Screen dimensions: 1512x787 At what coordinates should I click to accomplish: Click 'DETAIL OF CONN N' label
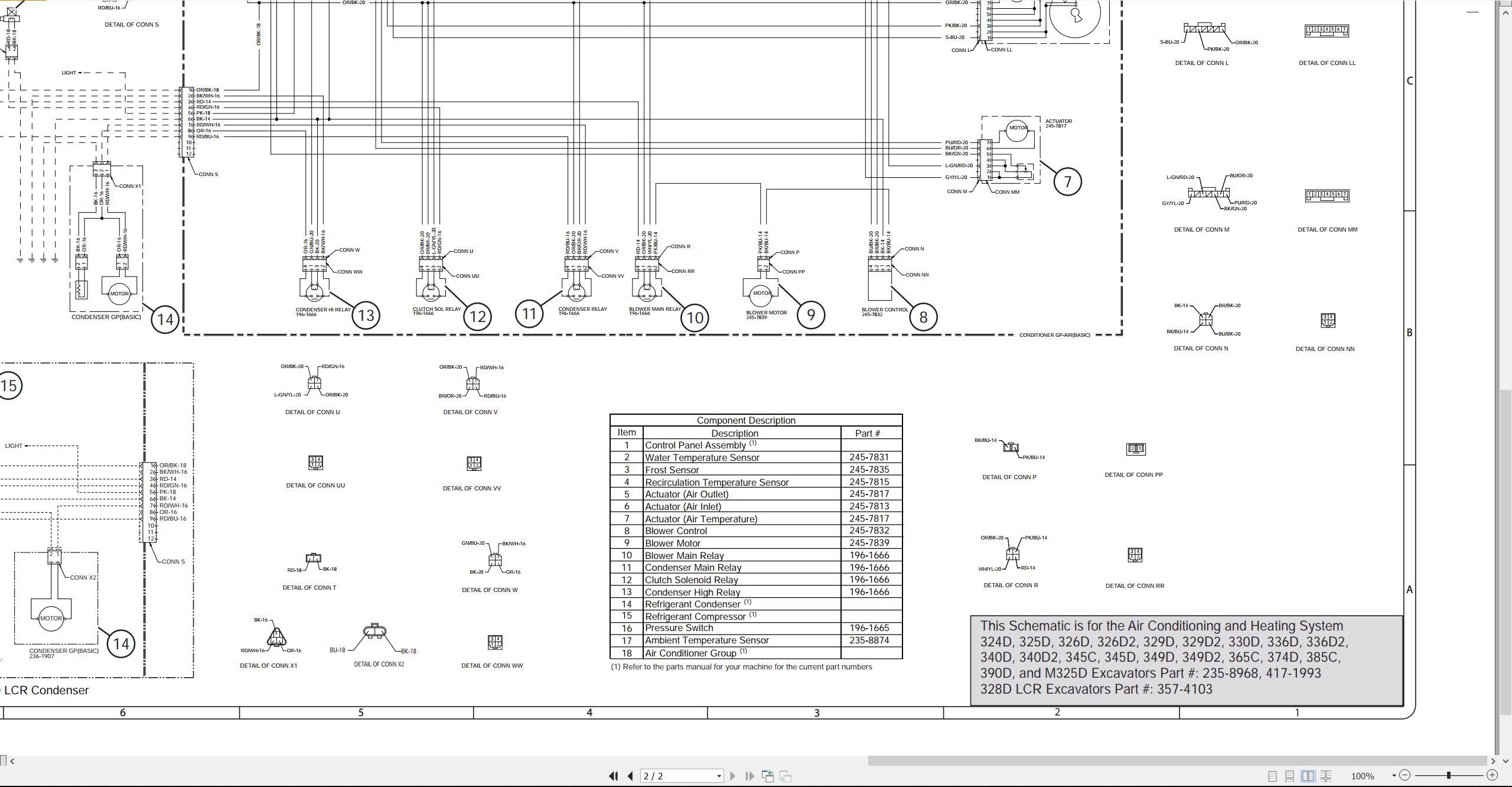[1201, 349]
